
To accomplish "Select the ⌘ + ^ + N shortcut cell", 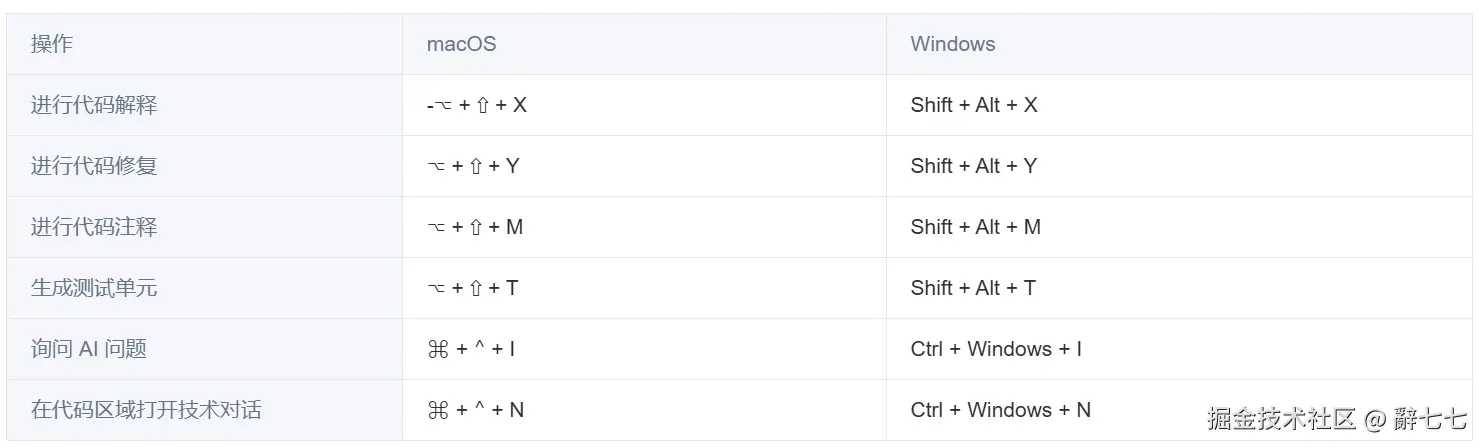I will (475, 410).
